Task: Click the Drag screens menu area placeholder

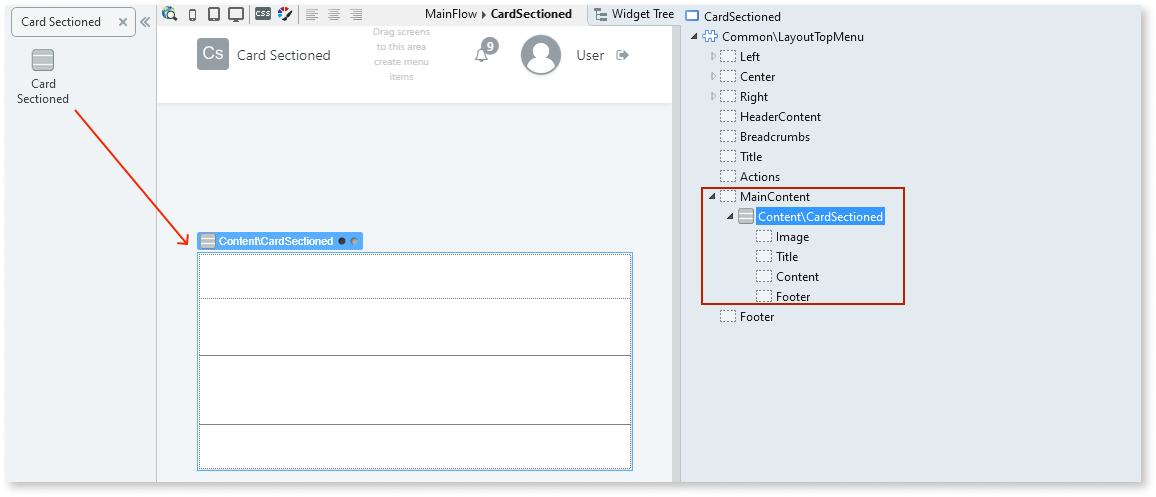Action: [x=401, y=55]
